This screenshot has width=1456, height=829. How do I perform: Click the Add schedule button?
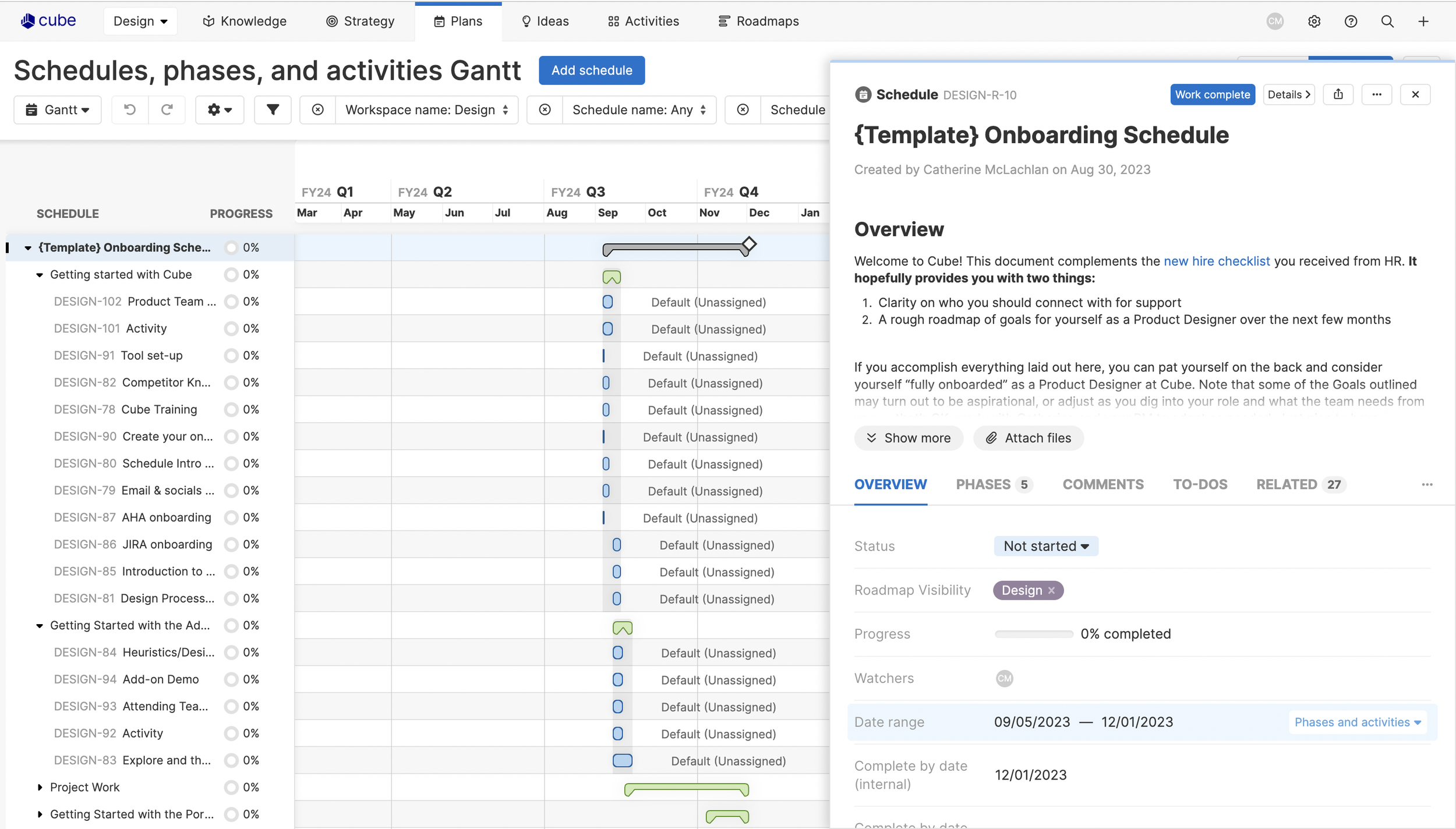pos(591,70)
